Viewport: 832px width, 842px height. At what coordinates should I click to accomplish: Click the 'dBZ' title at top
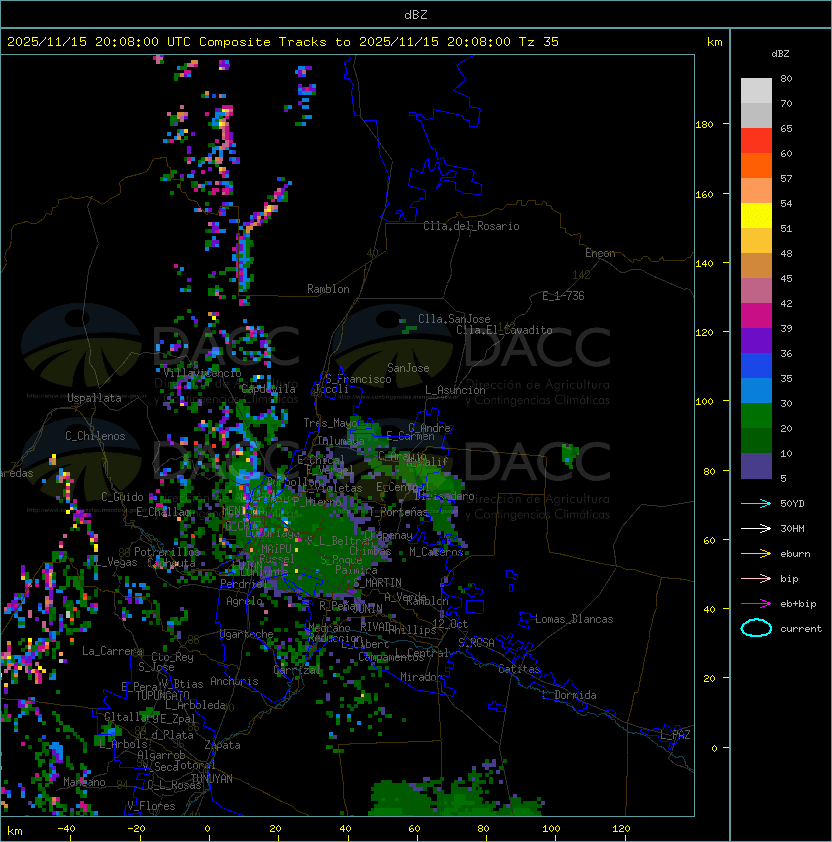click(x=416, y=14)
